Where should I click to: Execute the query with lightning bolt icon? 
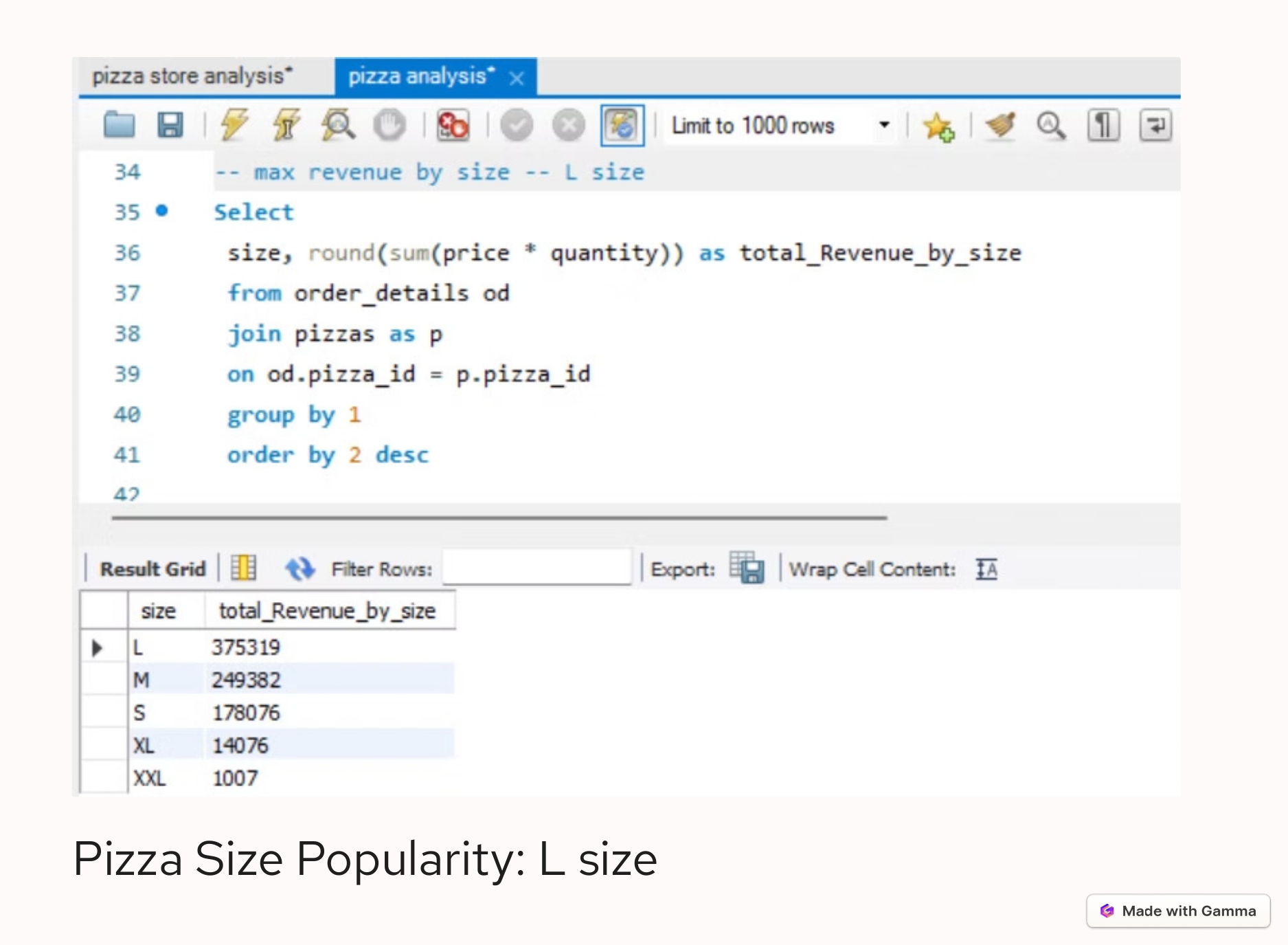(x=234, y=125)
